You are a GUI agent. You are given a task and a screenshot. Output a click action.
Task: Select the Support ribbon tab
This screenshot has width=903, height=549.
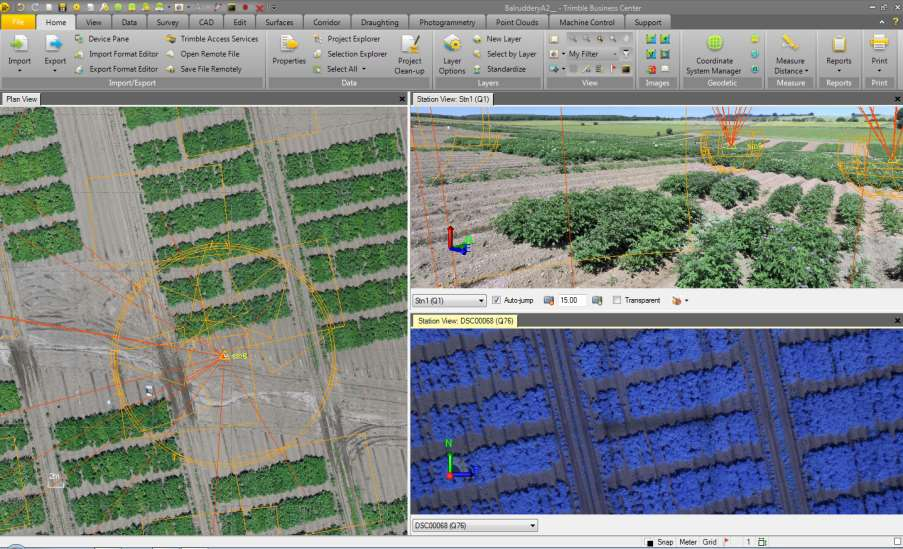[x=648, y=22]
